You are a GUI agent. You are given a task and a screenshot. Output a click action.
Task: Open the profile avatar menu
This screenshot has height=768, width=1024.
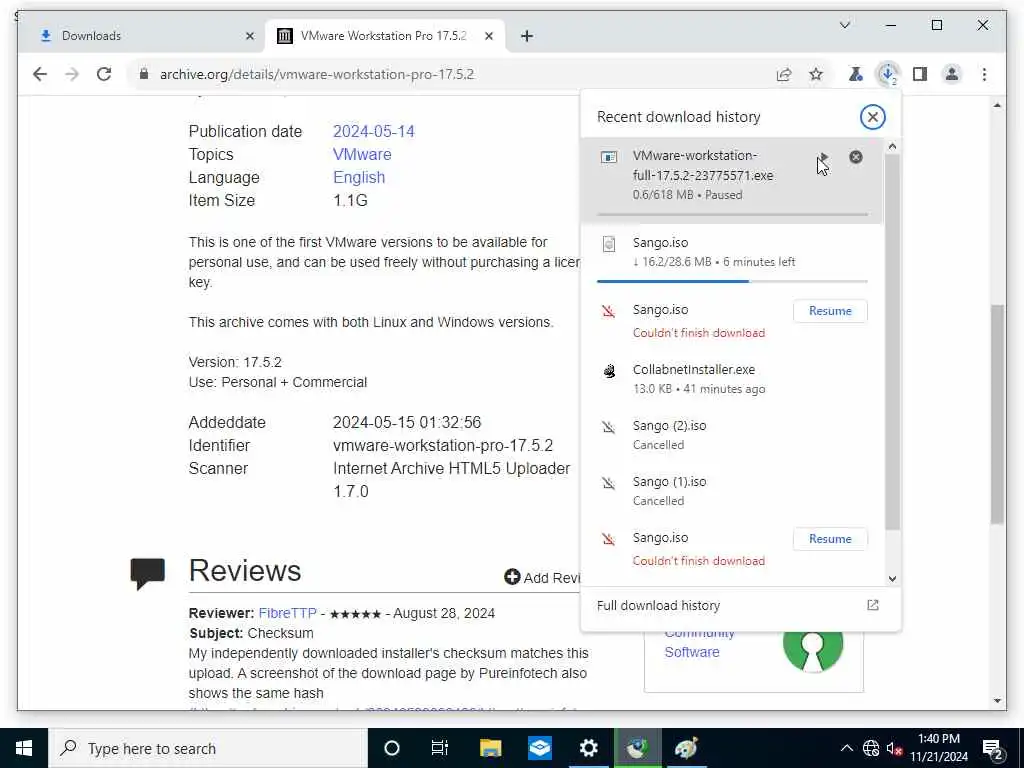coord(952,74)
